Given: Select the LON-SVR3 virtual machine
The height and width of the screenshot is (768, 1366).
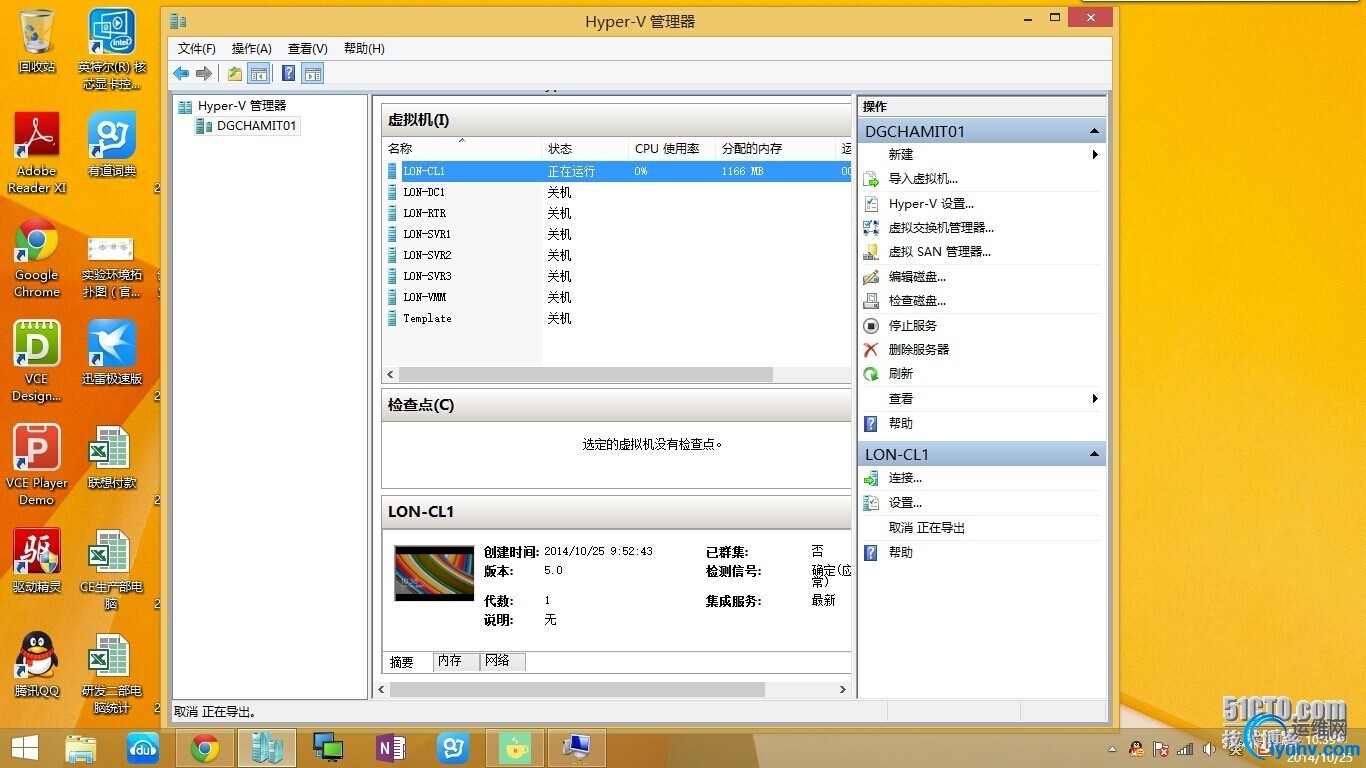Looking at the screenshot, I should click(427, 276).
